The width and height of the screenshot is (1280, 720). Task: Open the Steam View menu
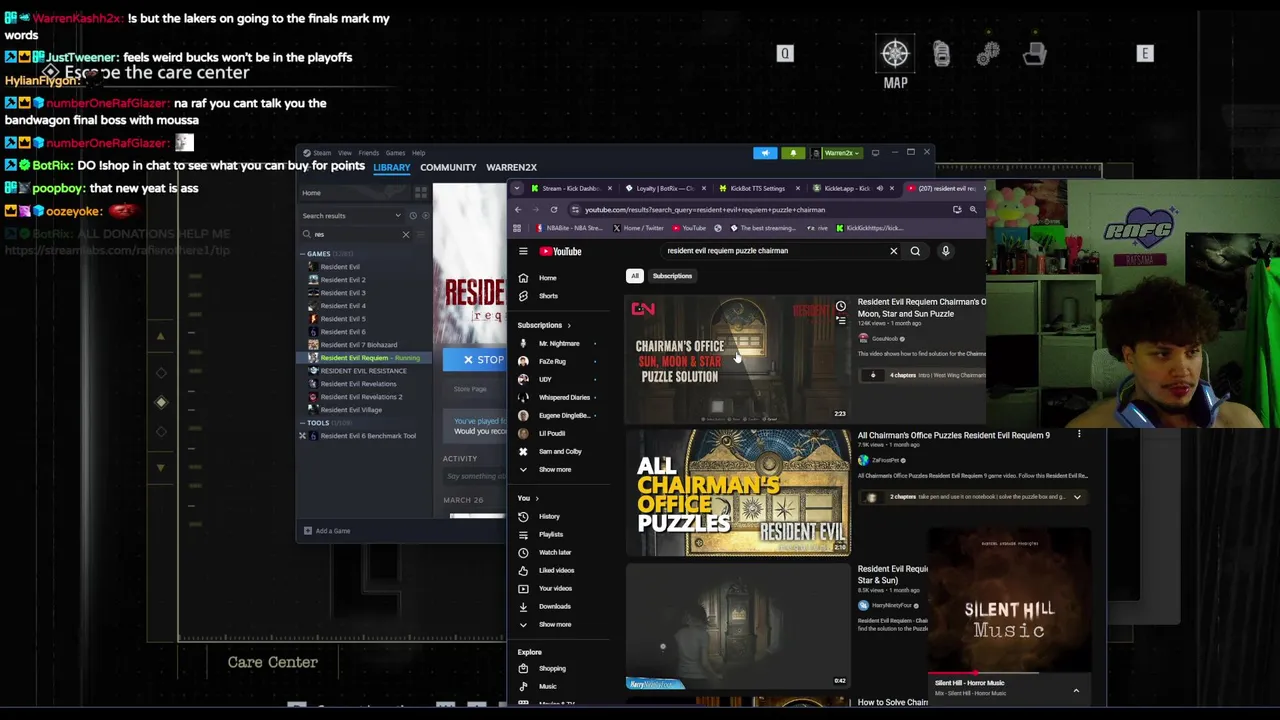click(344, 153)
